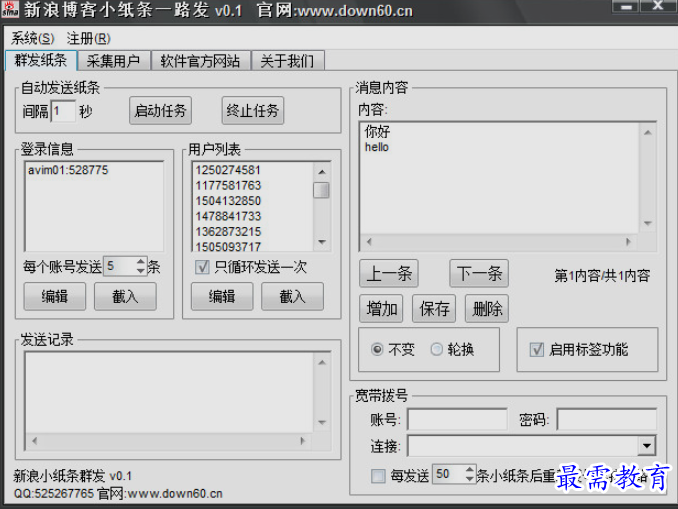Image resolution: width=678 pixels, height=509 pixels.
Task: Click the 间隔 seconds input field
Action: pos(63,111)
